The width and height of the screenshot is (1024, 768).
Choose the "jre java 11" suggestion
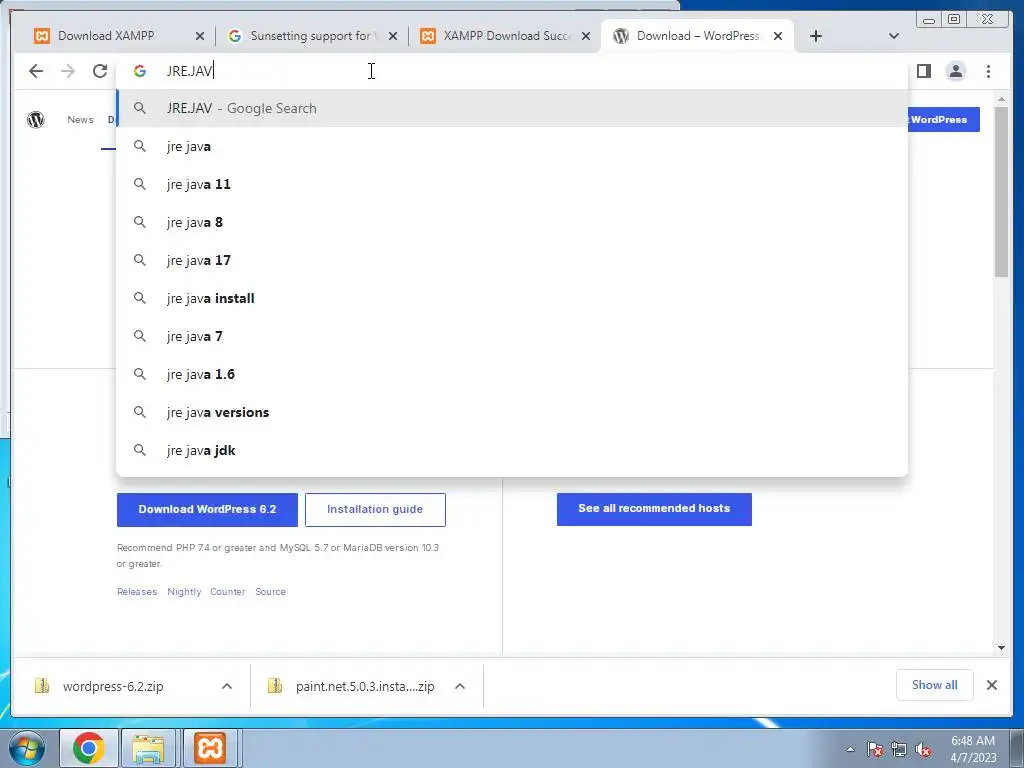click(x=512, y=184)
